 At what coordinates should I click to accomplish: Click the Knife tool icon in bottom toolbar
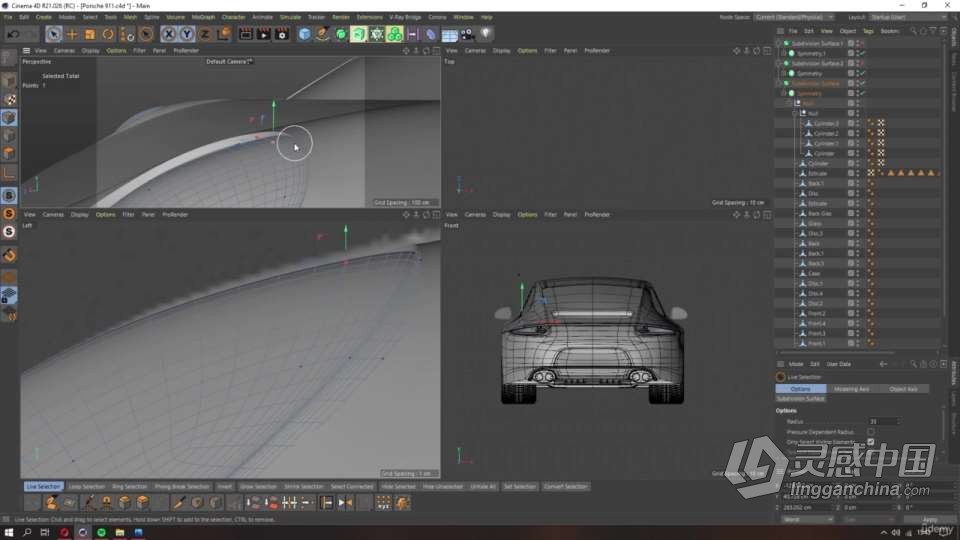point(179,503)
